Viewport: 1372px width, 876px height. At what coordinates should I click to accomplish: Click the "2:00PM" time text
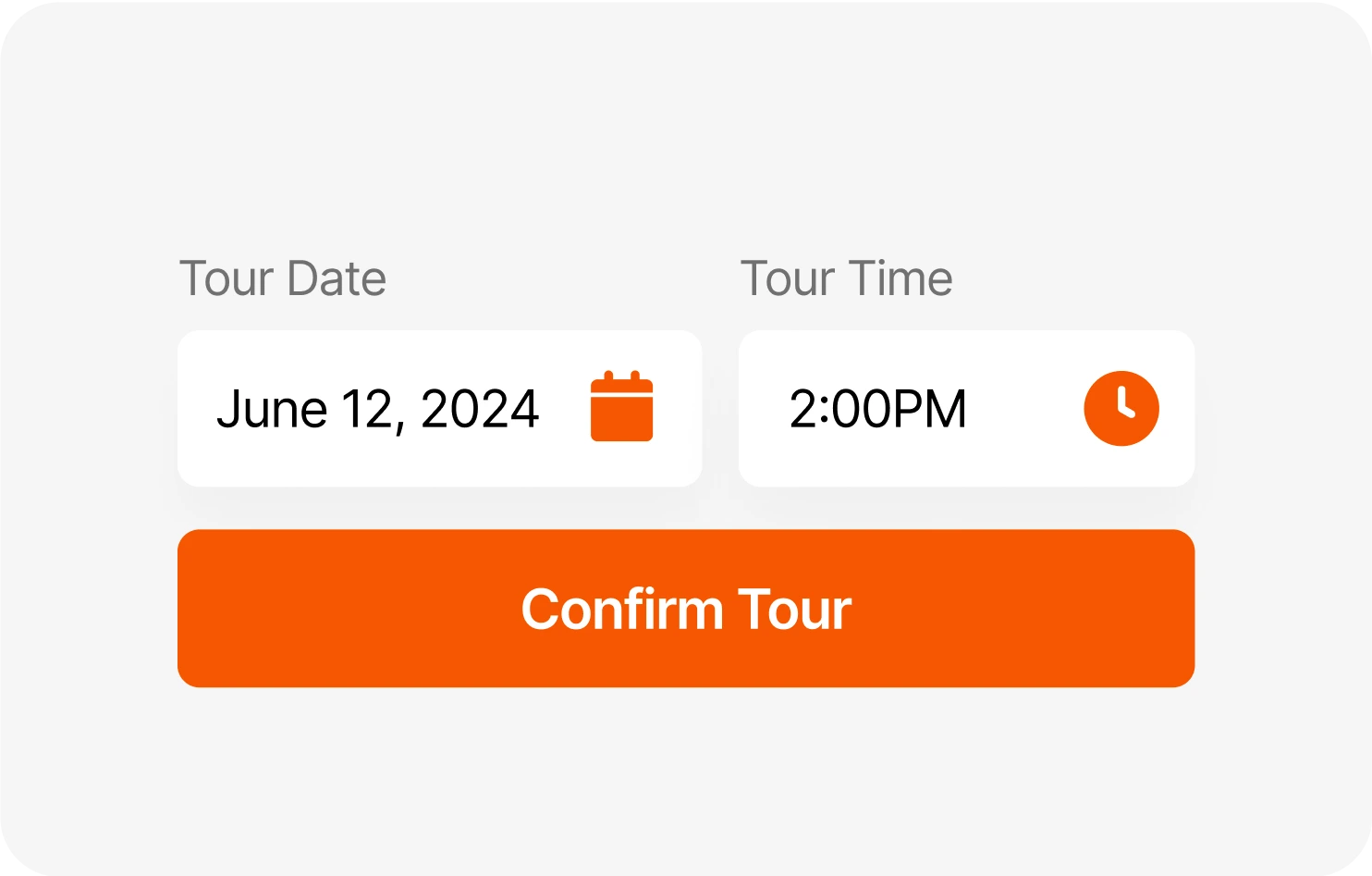click(877, 409)
